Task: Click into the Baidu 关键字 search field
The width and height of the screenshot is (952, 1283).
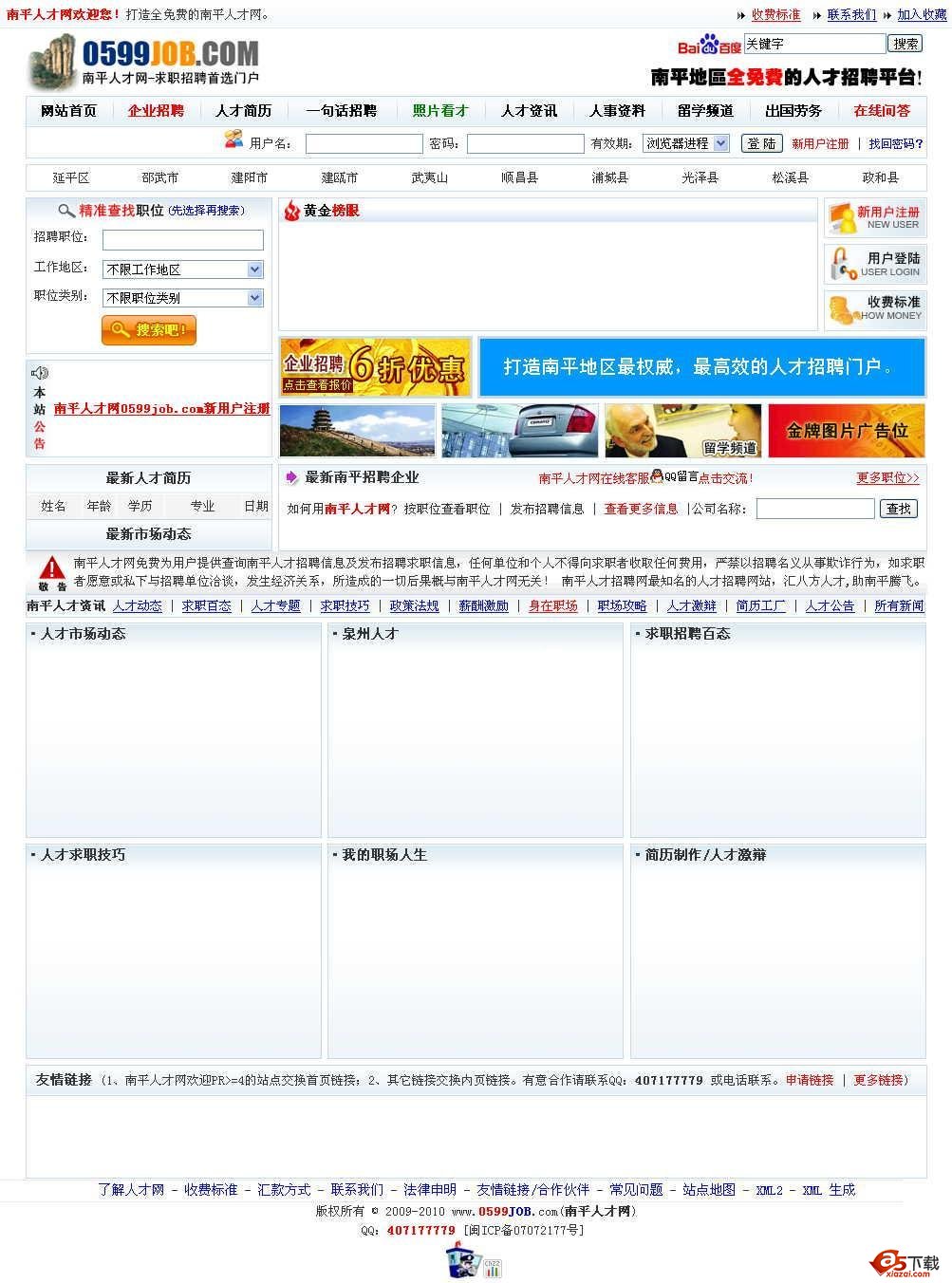Action: pyautogui.click(x=814, y=44)
